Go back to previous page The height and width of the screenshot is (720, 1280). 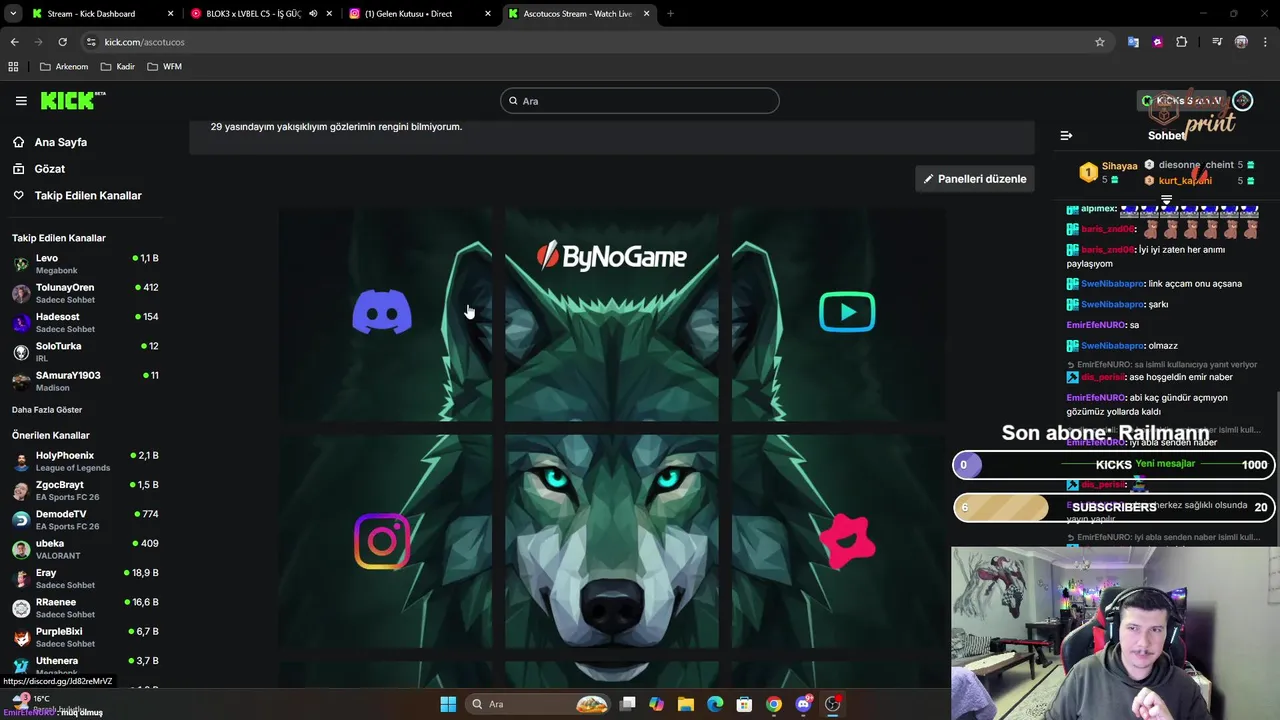pyautogui.click(x=14, y=42)
